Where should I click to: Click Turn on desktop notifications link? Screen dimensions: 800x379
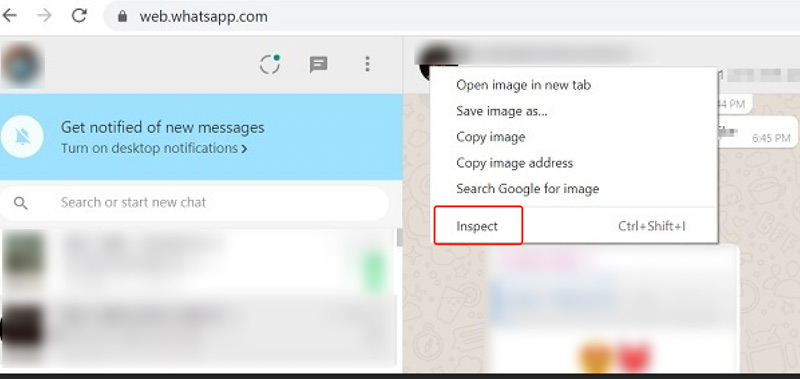point(154,148)
